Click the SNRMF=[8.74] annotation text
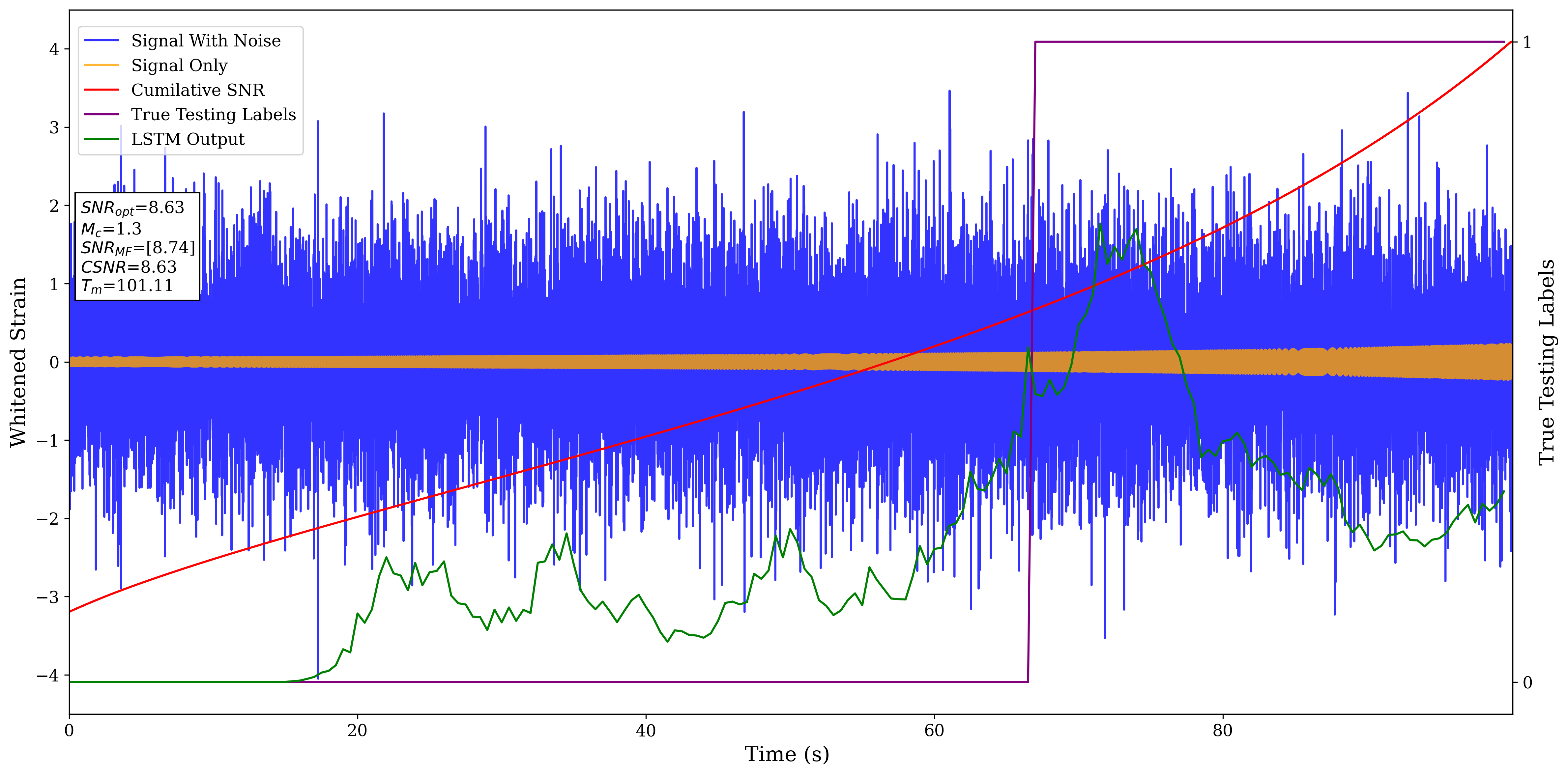The image size is (1568, 775). (138, 248)
